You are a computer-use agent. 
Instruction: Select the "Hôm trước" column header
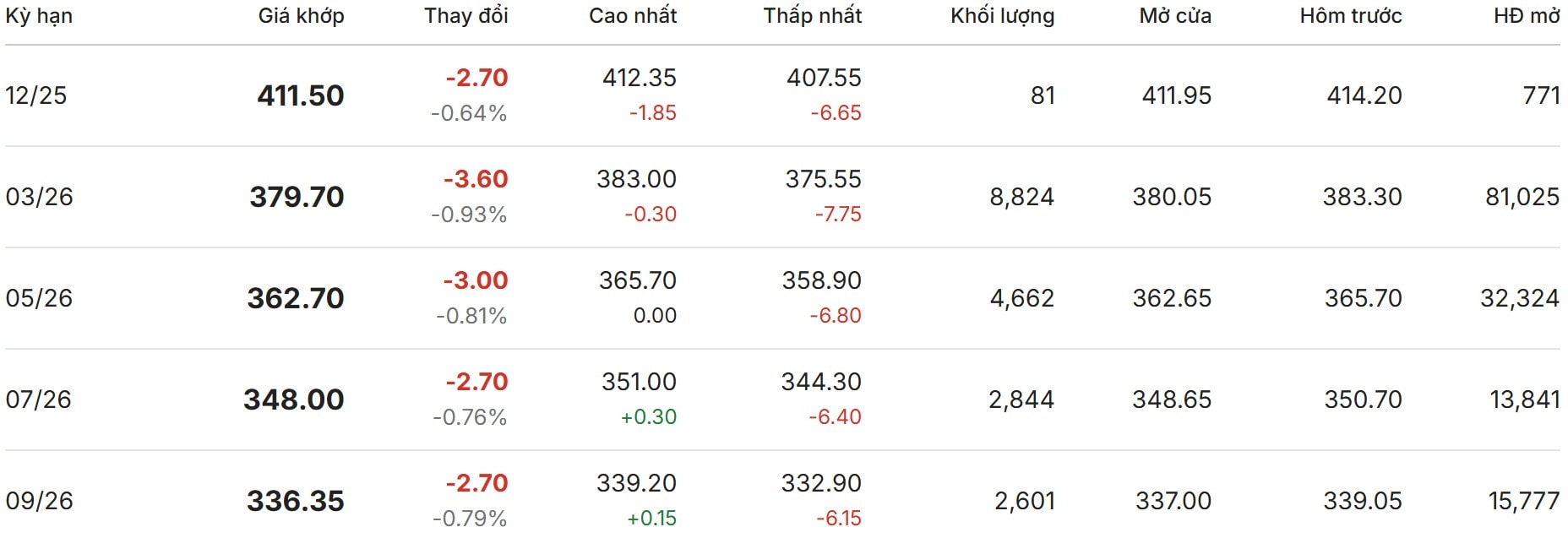(1350, 16)
